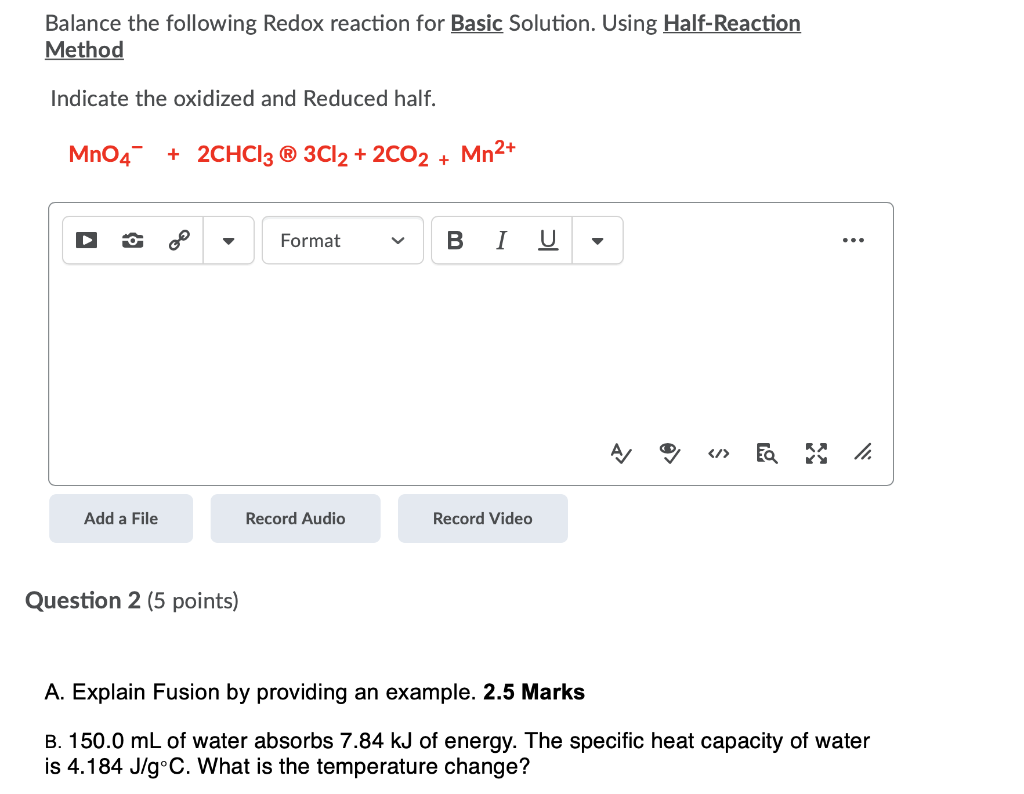Screen dimensions: 1024x794
Task: Click the Insert Quicklink icon
Action: (177, 240)
